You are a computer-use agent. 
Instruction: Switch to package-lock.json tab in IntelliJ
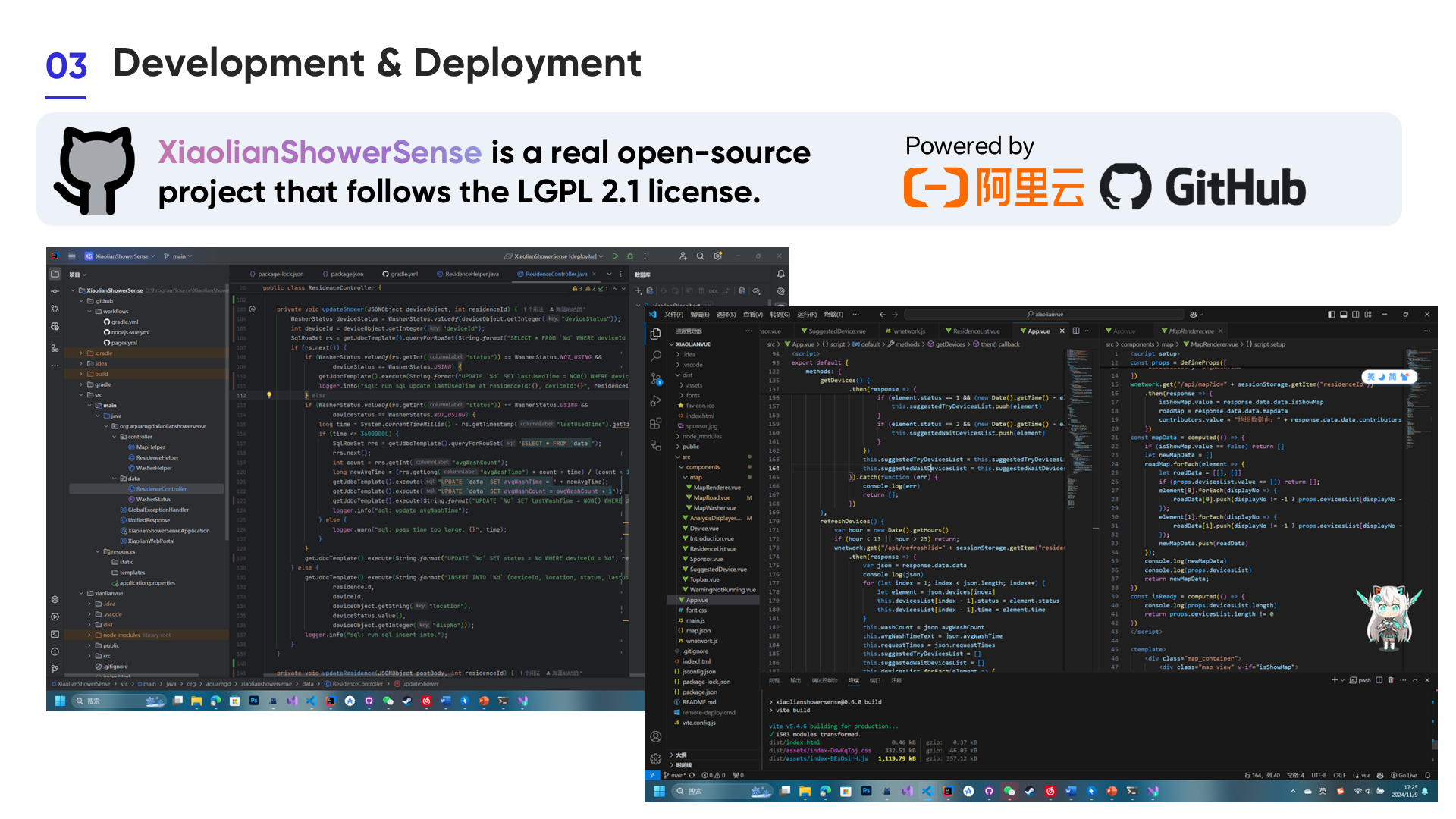(275, 274)
